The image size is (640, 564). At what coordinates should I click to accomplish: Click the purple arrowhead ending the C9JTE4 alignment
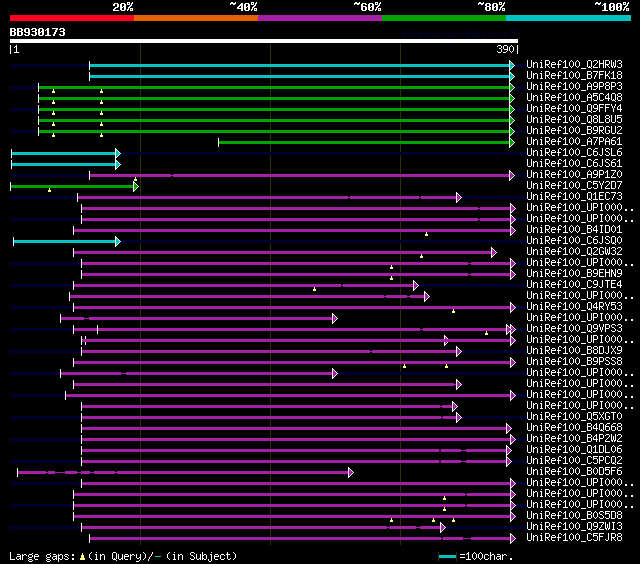click(x=416, y=286)
